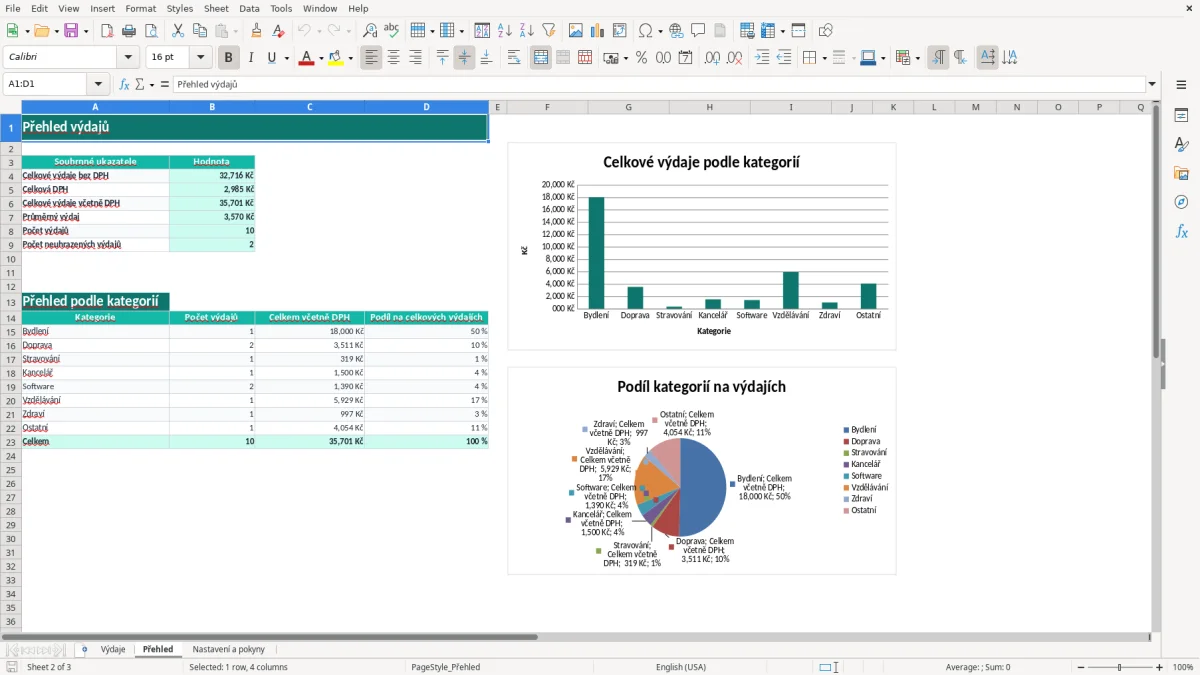Insert a special character (Omega icon)
This screenshot has width=1200, height=675.
(x=645, y=31)
